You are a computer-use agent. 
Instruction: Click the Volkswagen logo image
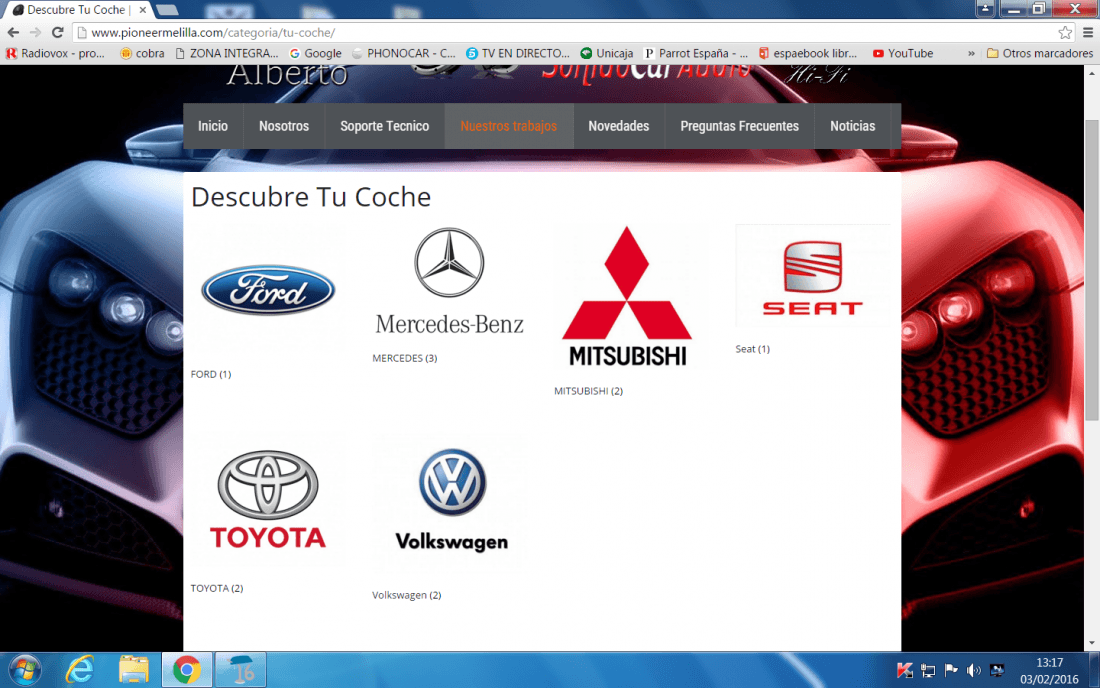pyautogui.click(x=451, y=501)
